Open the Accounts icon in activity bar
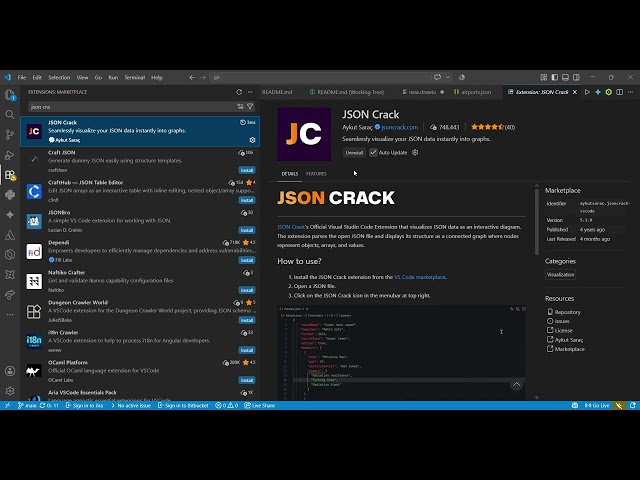Image resolution: width=640 pixels, height=480 pixels. click(x=10, y=371)
